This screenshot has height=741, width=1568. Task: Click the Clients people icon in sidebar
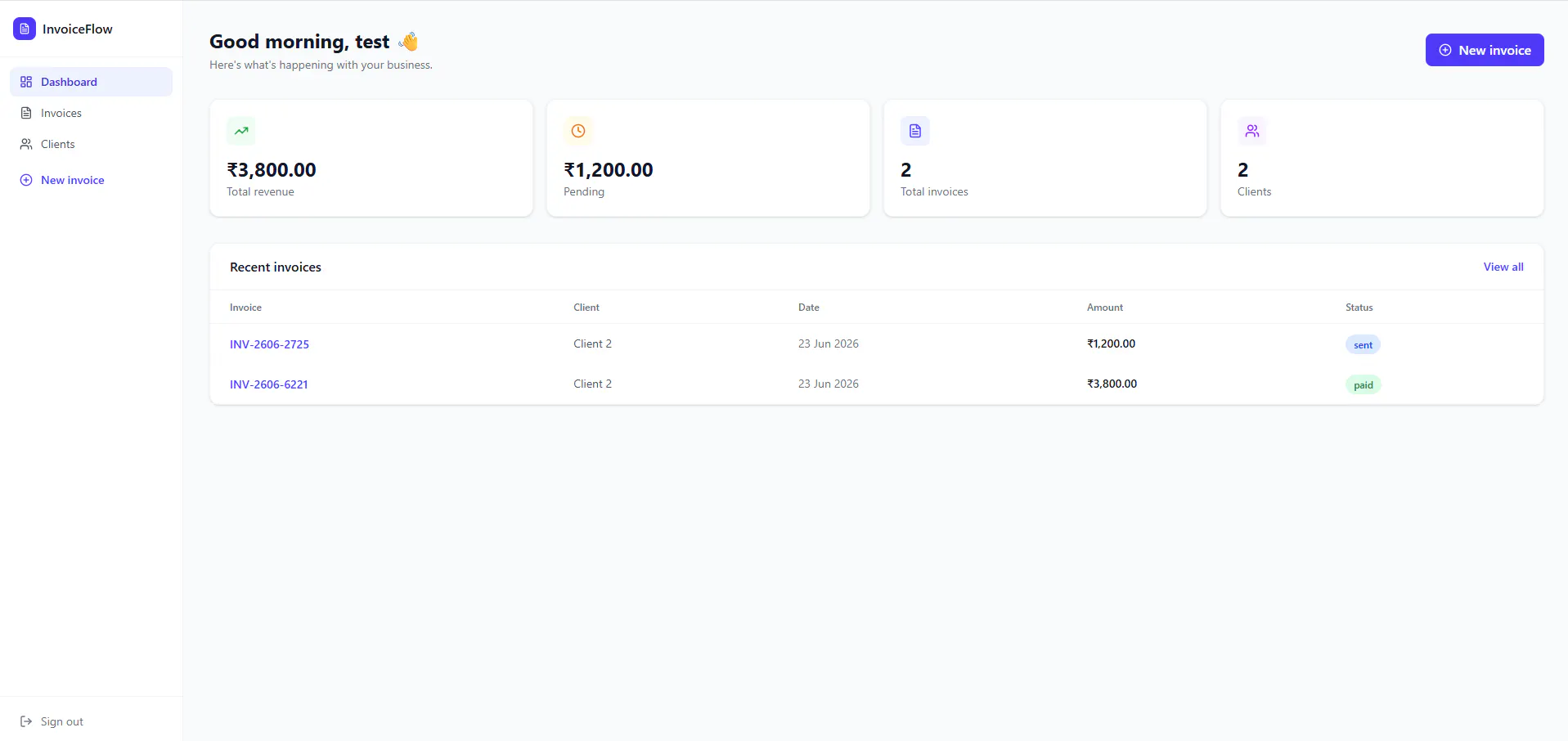pyautogui.click(x=26, y=144)
